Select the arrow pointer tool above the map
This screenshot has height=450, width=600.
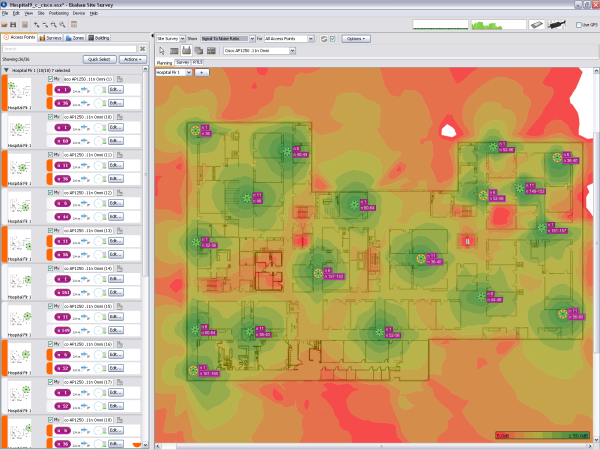click(163, 49)
